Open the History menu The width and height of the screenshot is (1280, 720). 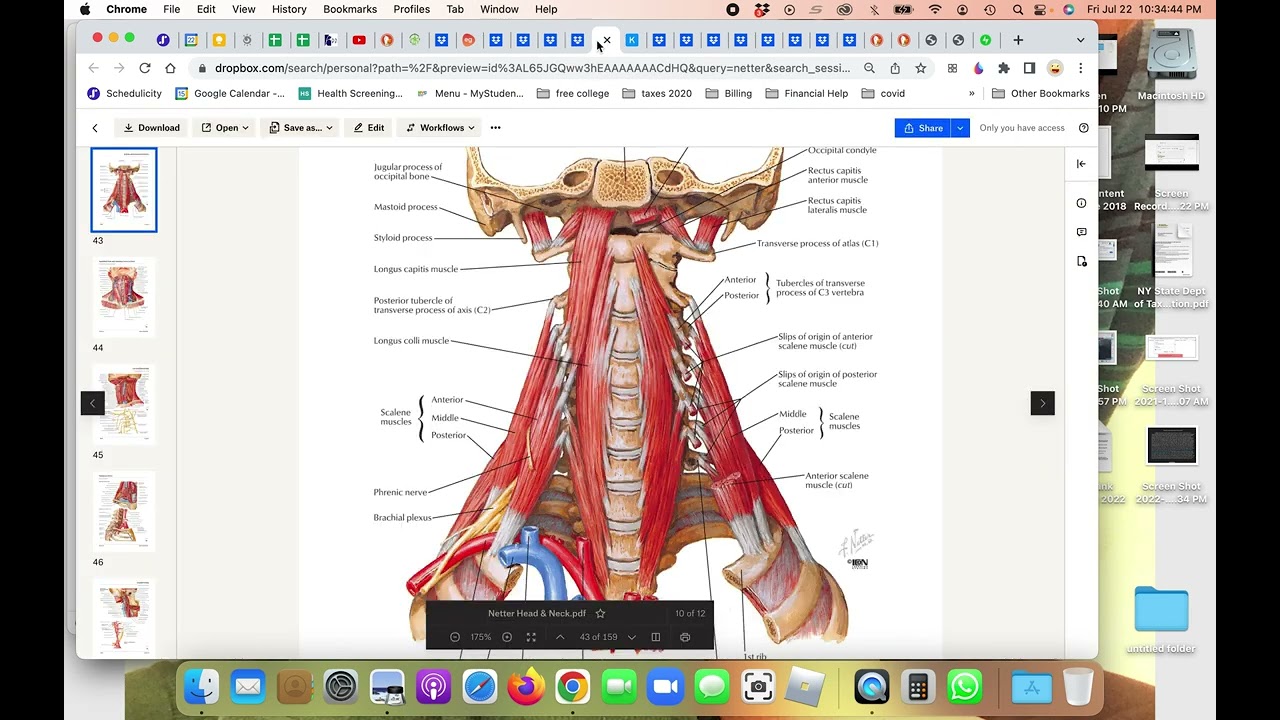click(x=289, y=9)
